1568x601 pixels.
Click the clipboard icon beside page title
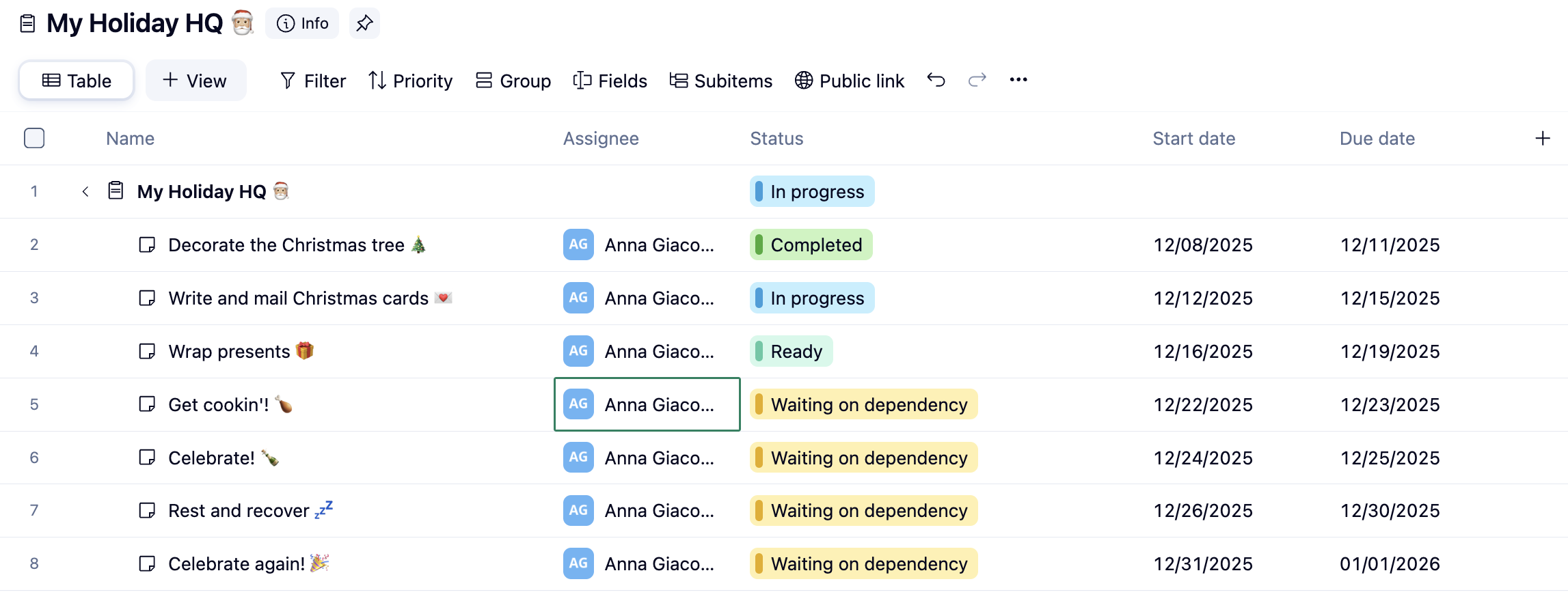[x=27, y=24]
